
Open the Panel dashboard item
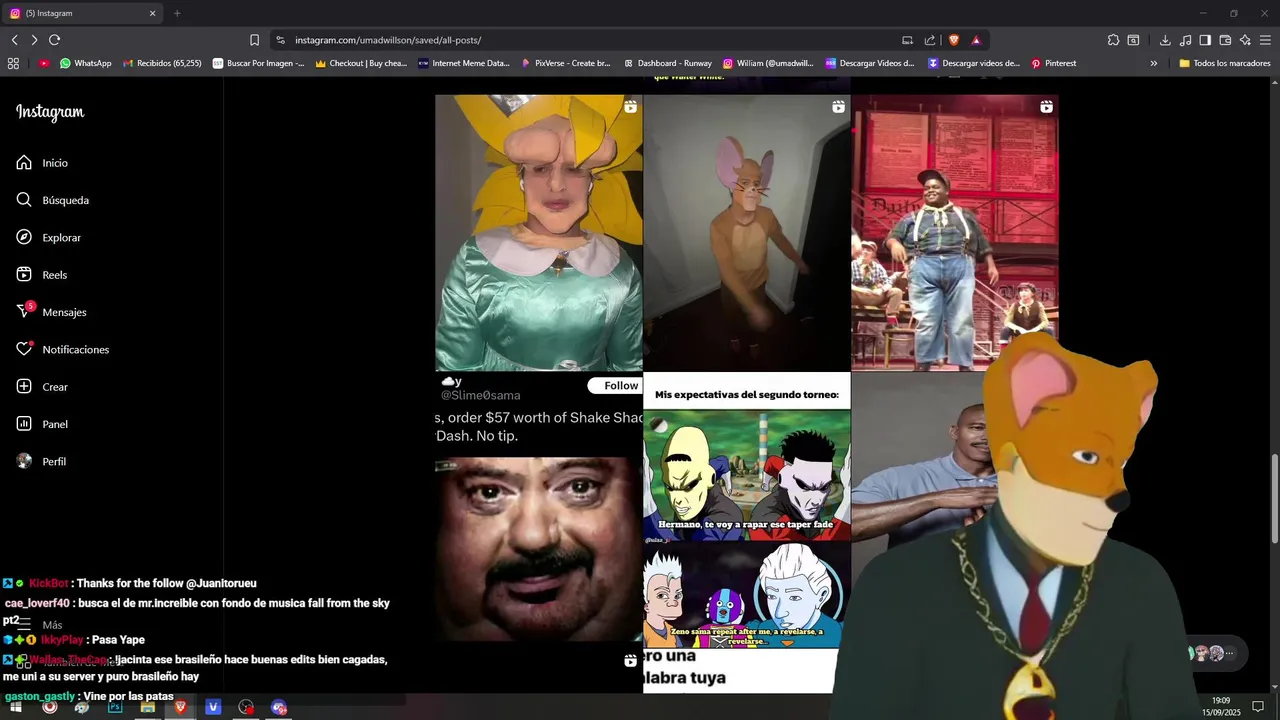[x=42, y=424]
